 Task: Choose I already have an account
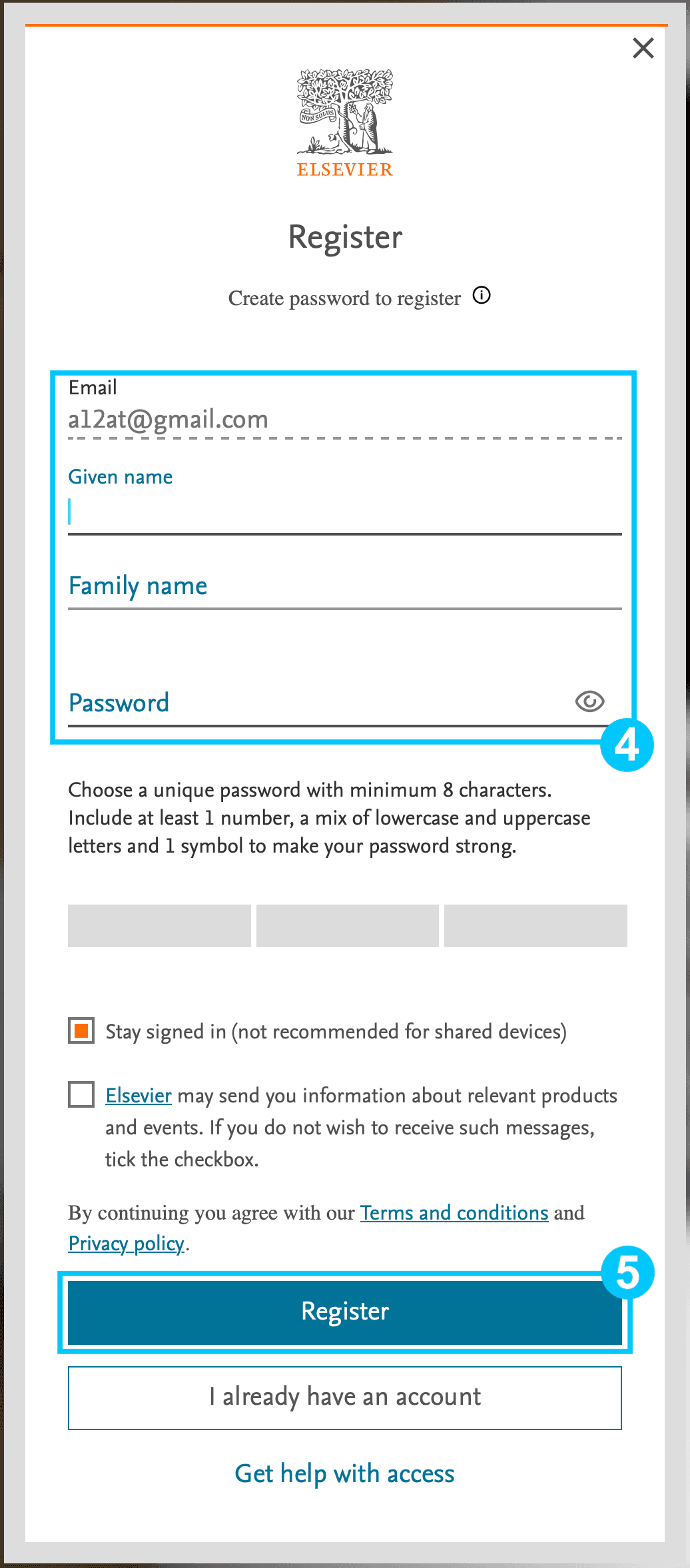point(345,1397)
